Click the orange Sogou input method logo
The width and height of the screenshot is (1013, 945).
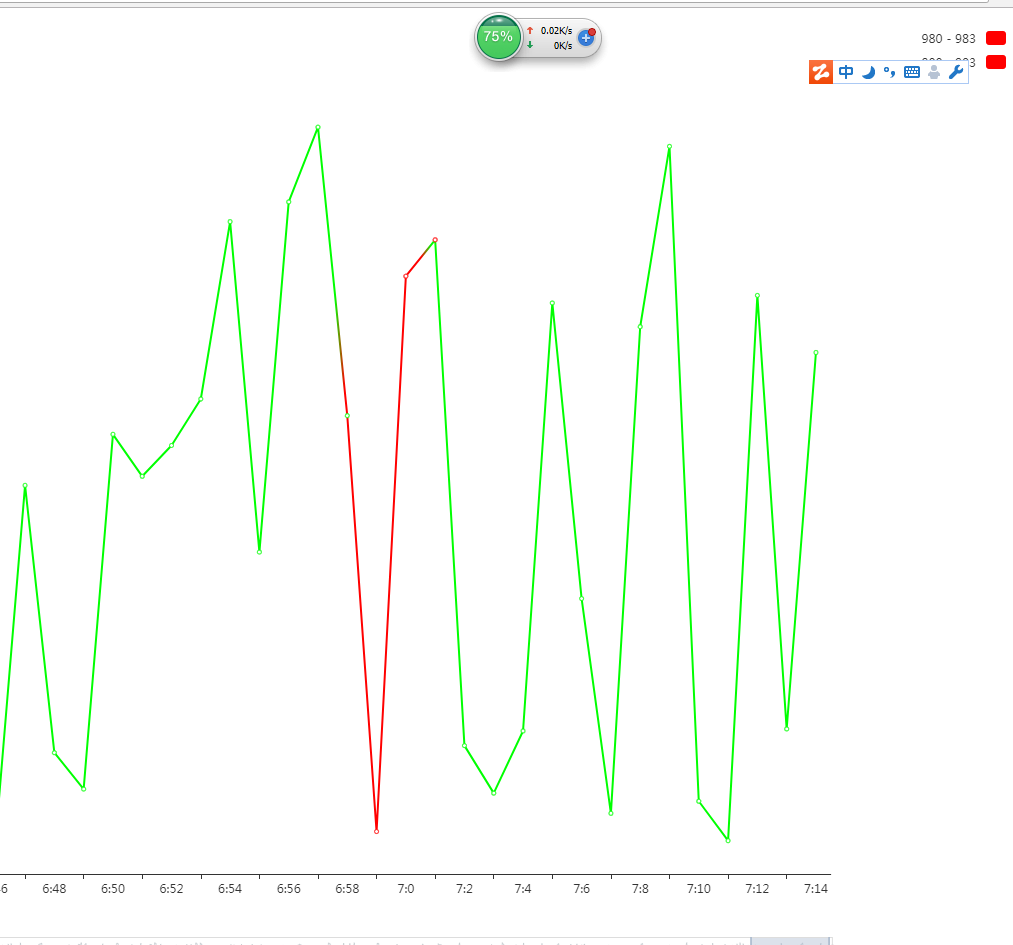[x=820, y=72]
